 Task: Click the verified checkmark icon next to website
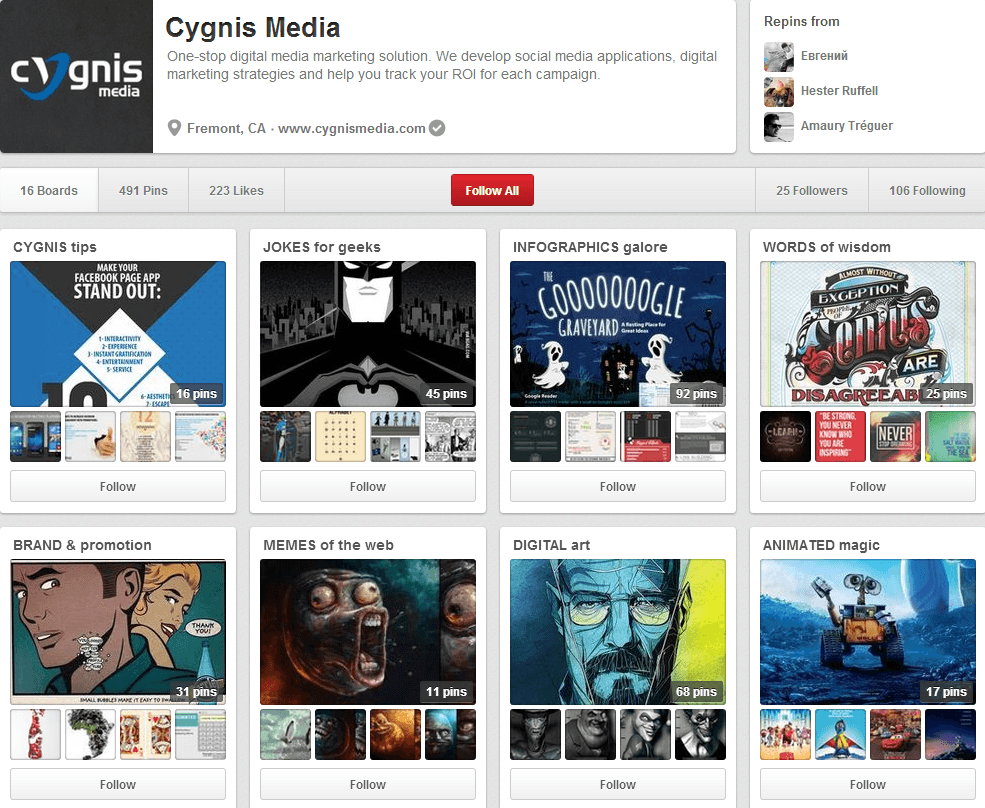pos(437,128)
